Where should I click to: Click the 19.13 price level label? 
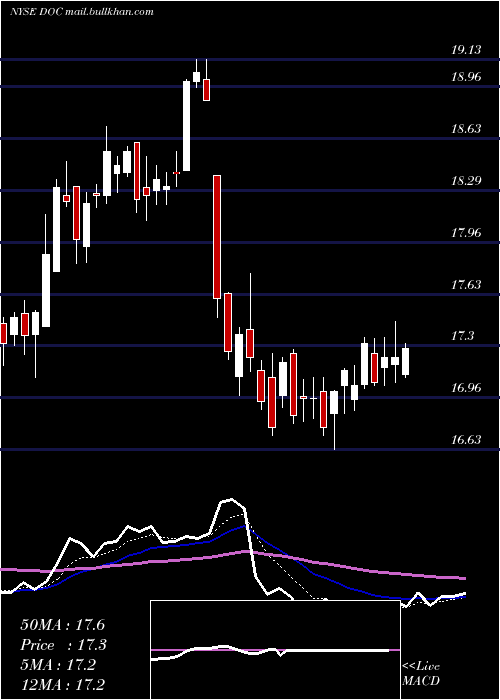pos(467,50)
